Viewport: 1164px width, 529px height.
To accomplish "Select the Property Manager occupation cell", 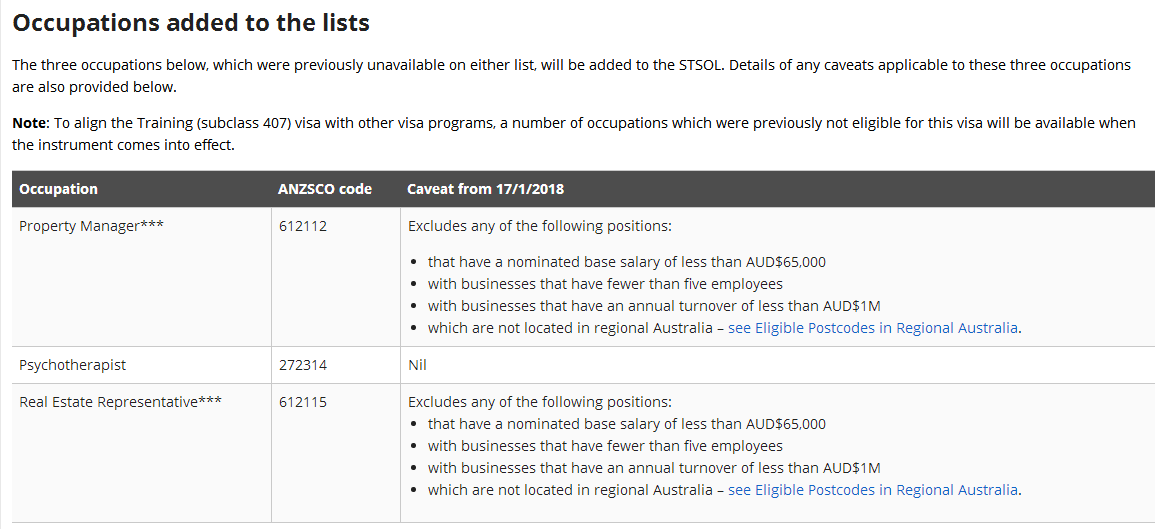I will (91, 226).
